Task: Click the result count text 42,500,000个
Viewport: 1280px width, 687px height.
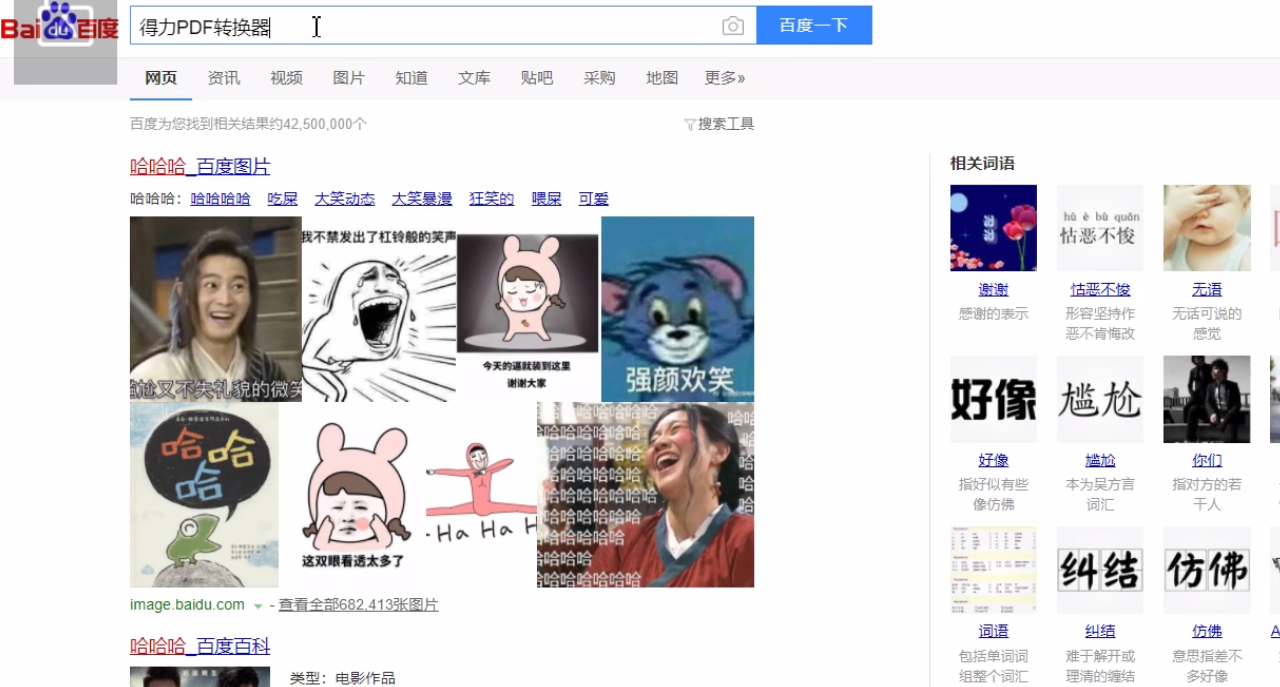Action: click(x=325, y=124)
